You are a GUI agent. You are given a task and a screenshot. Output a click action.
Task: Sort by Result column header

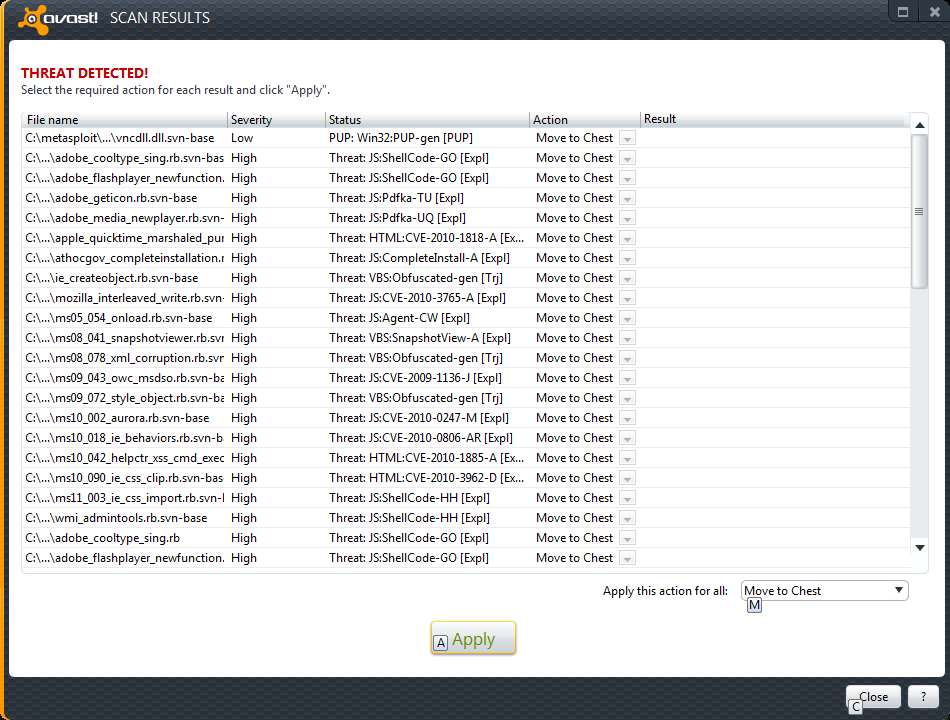(775, 119)
